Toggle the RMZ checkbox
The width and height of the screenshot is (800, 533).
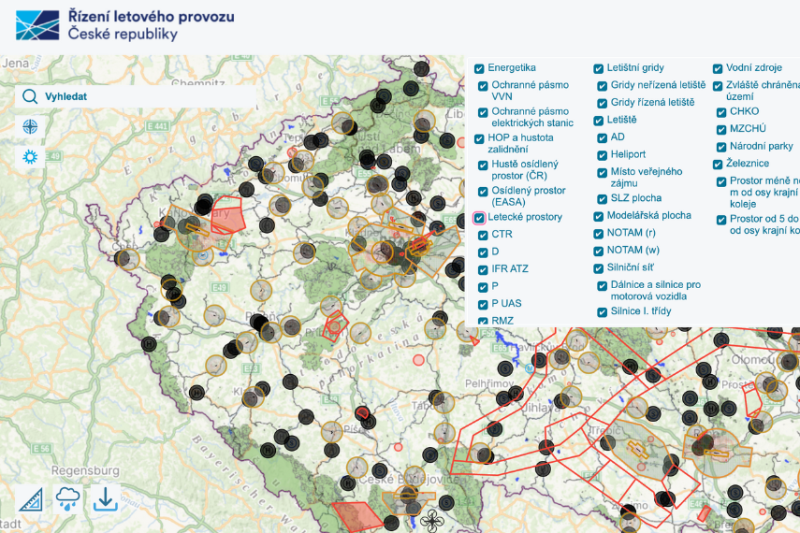[x=483, y=321]
